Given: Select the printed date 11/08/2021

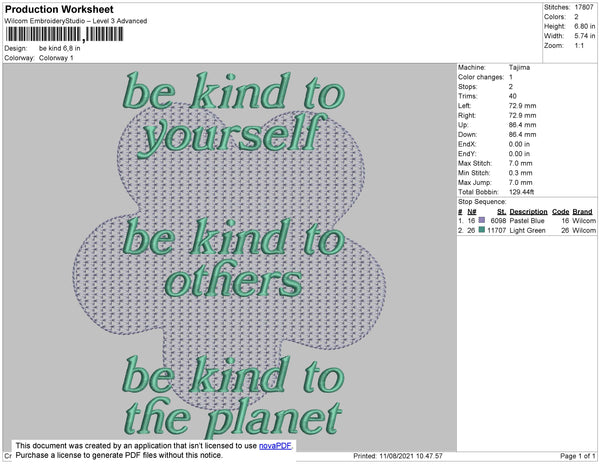Looking at the screenshot, I should click(396, 456).
